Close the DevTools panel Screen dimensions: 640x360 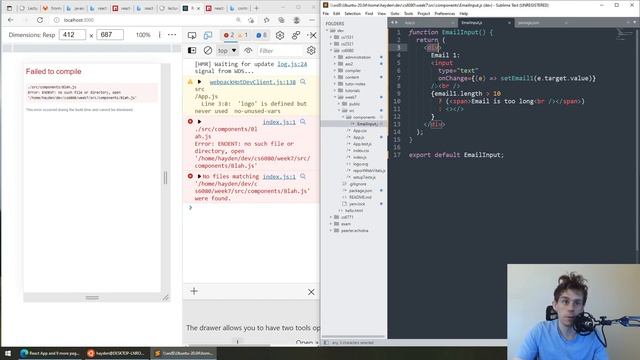tap(313, 36)
